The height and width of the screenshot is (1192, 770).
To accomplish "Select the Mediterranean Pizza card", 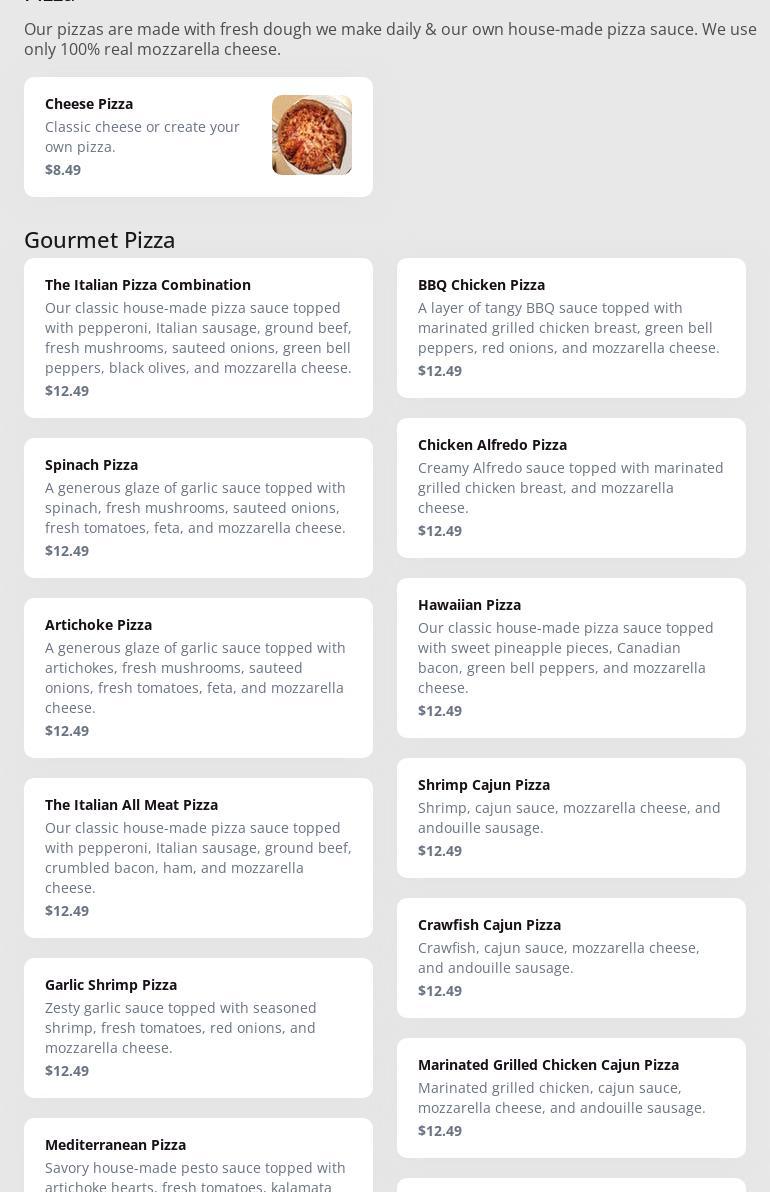I will coord(198,1160).
